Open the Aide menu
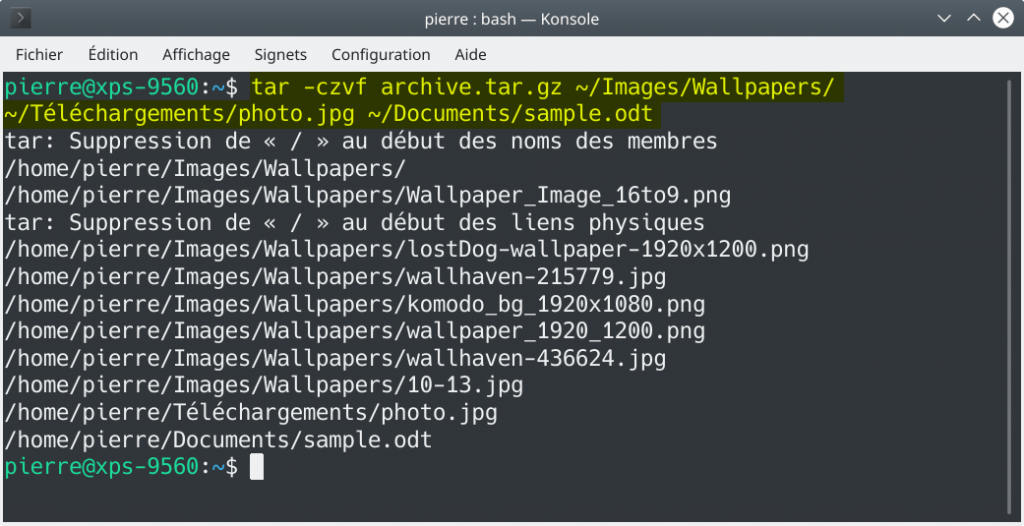The width and height of the screenshot is (1024, 526). pyautogui.click(x=471, y=55)
